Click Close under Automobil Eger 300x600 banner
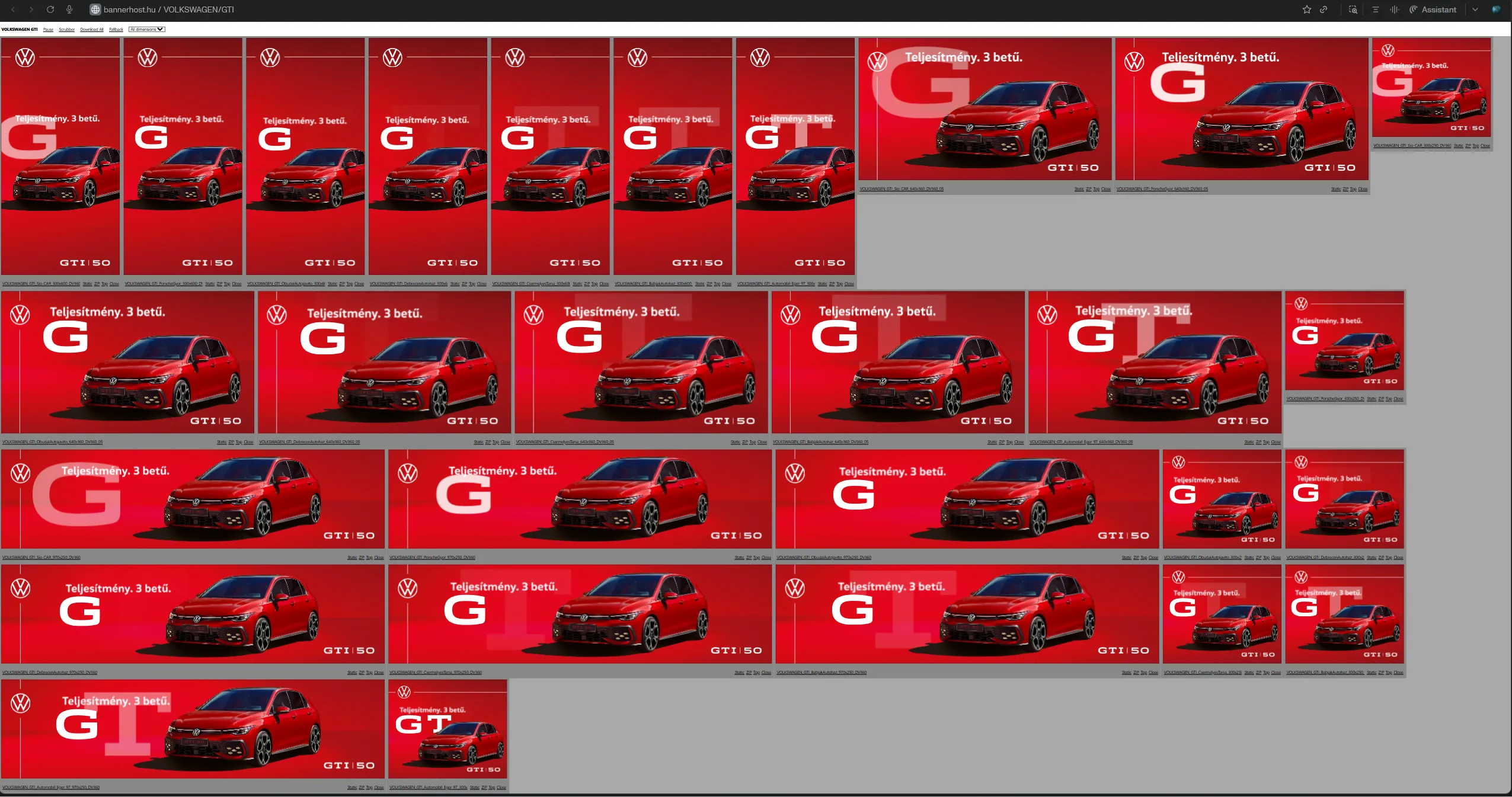The image size is (1512, 797). click(849, 284)
